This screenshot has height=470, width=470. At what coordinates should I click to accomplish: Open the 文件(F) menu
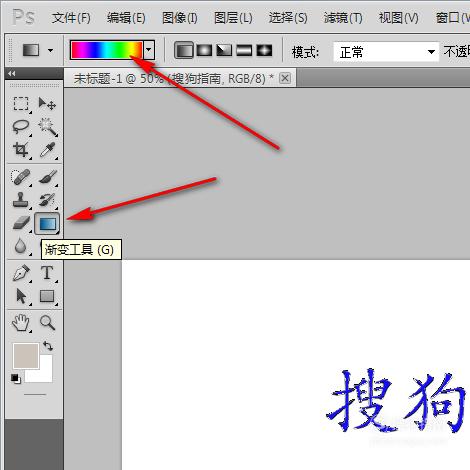coord(71,17)
